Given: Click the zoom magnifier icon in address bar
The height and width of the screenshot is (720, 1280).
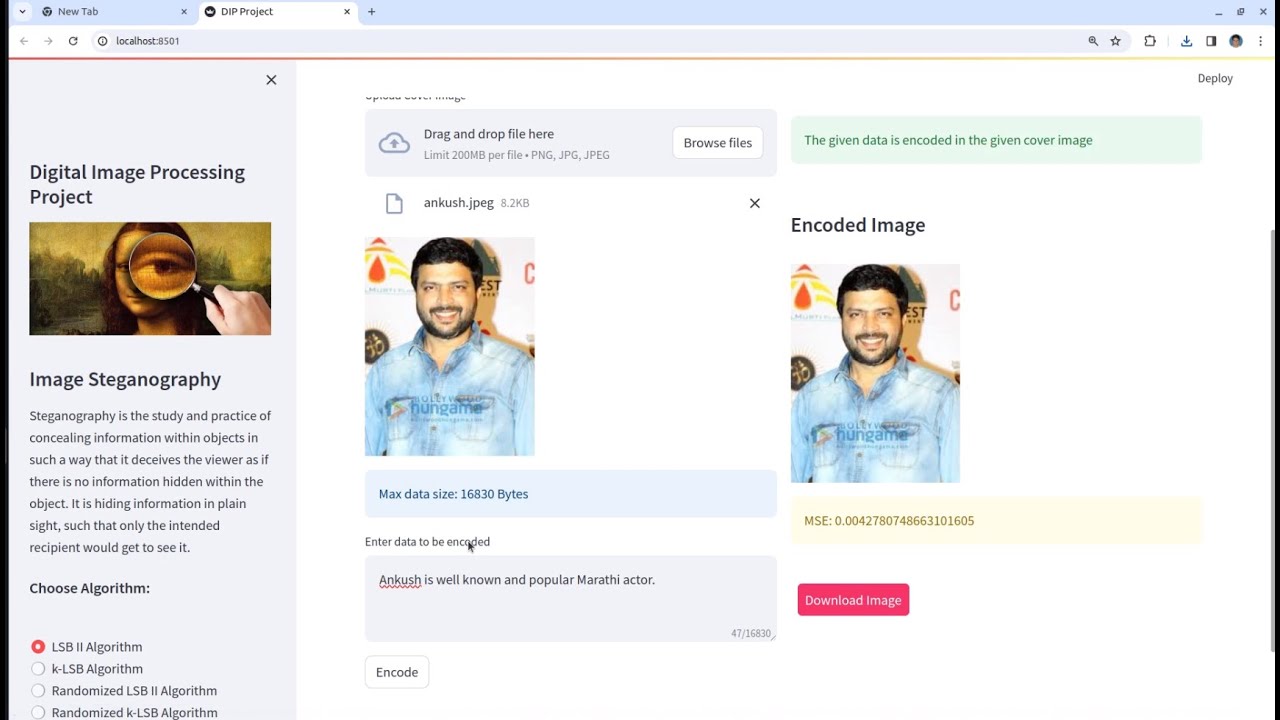Looking at the screenshot, I should pyautogui.click(x=1093, y=41).
